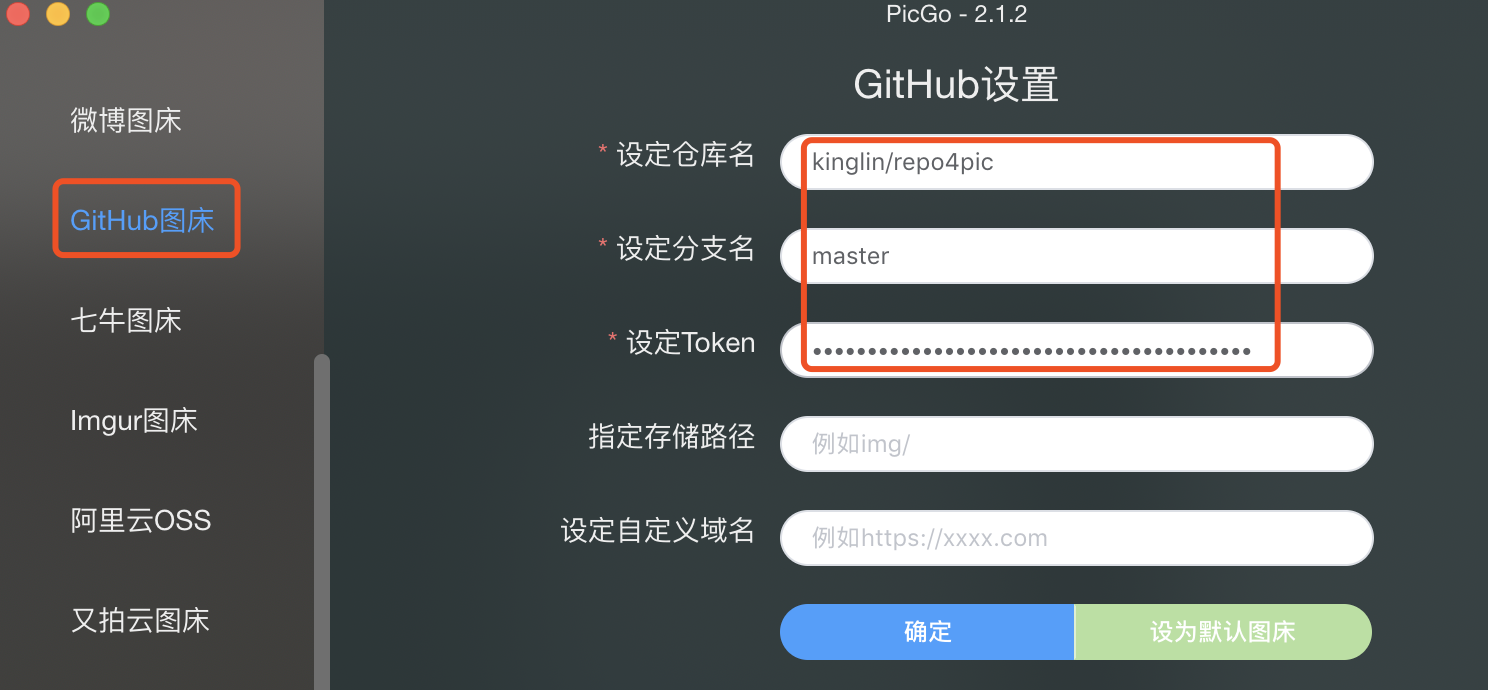
Task: Click the sidebar vertical scrollbar
Action: [x=321, y=522]
